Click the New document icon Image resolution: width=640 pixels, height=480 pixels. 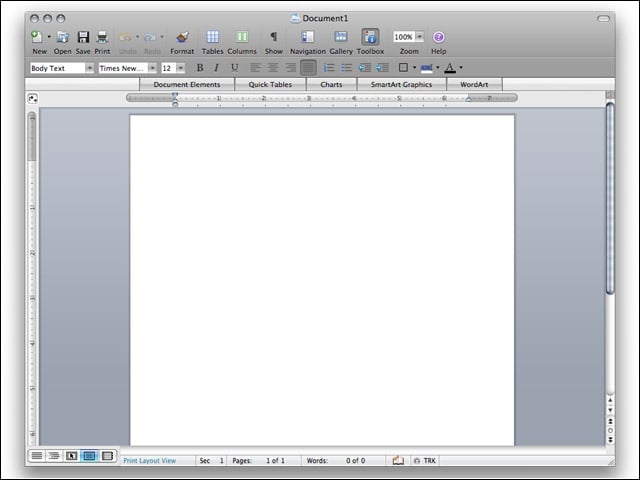[x=37, y=37]
